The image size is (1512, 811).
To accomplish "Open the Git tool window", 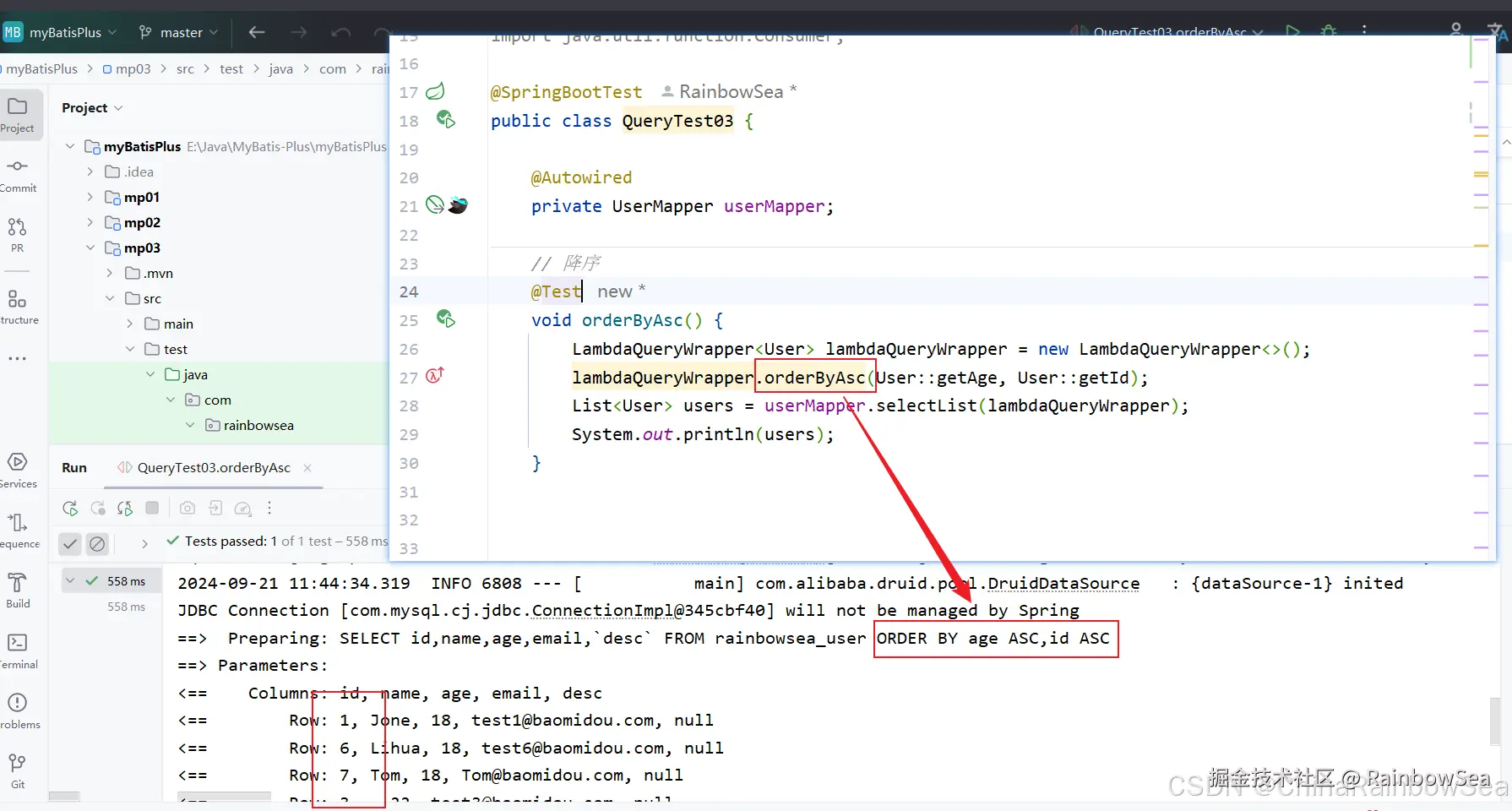I will (18, 771).
